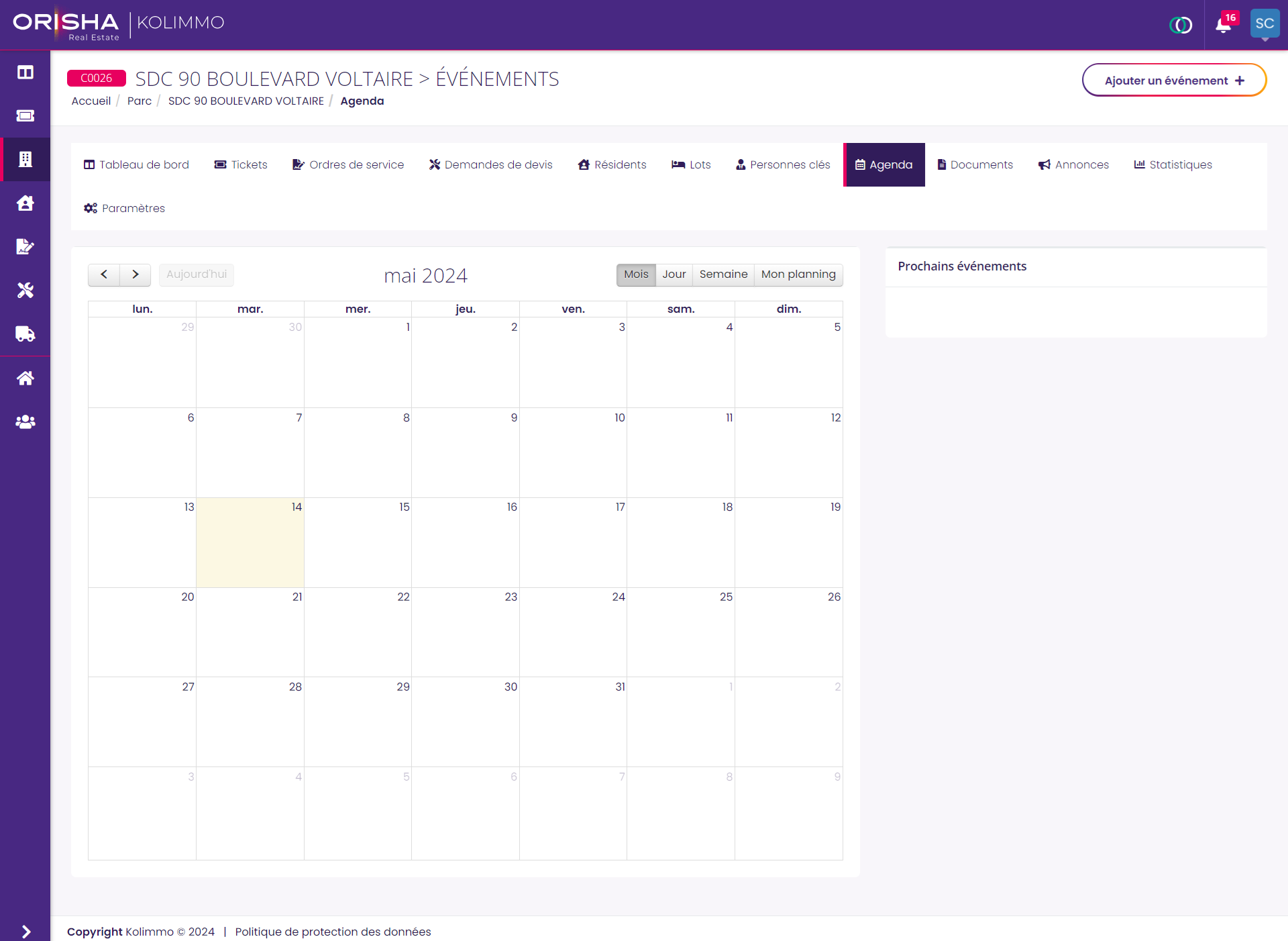Open the Tickets tab
The width and height of the screenshot is (1288, 941).
tap(241, 164)
